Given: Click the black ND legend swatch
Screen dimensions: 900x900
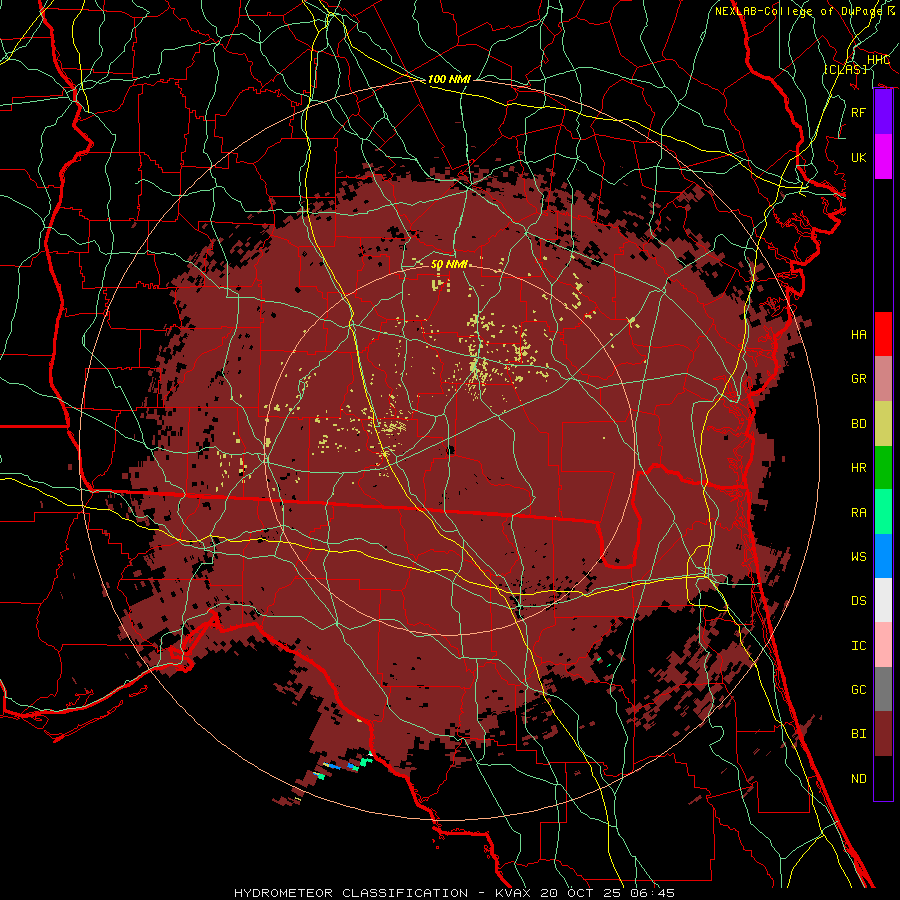Looking at the screenshot, I should point(883,778).
